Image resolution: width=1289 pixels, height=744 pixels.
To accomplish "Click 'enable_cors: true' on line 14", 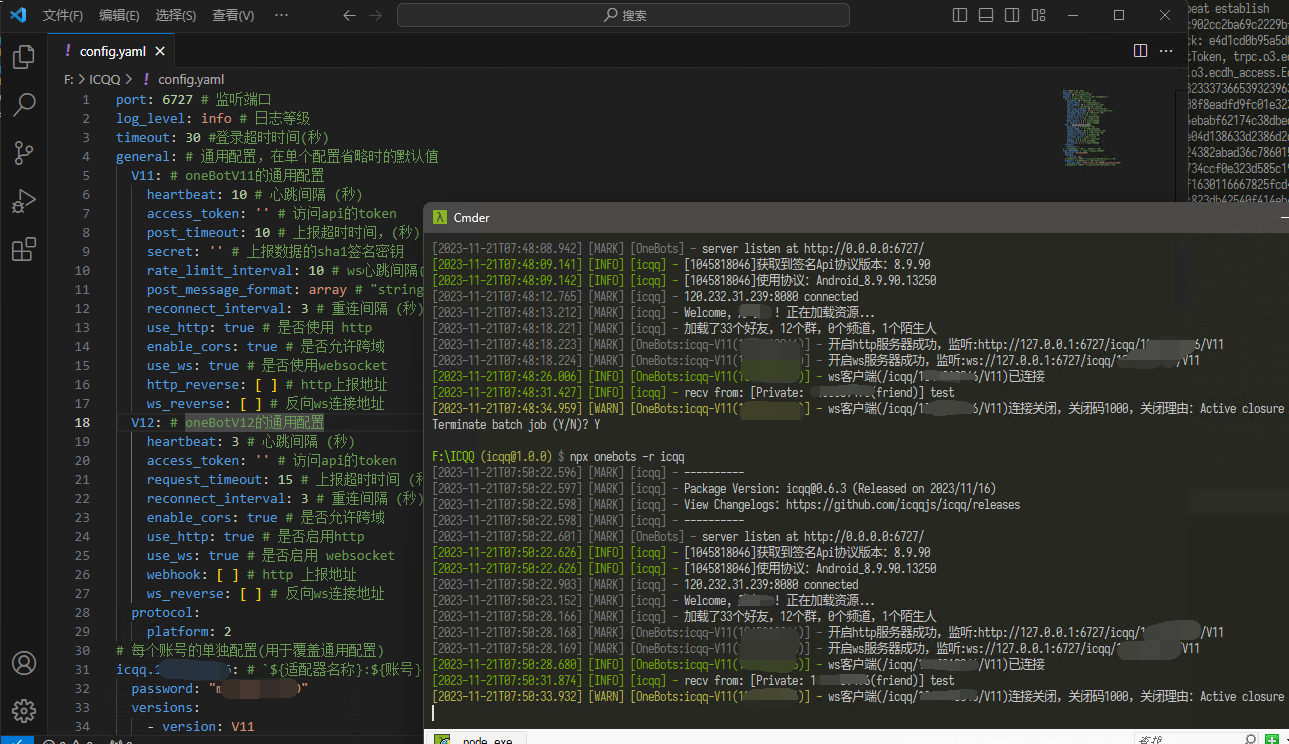I will pos(212,346).
